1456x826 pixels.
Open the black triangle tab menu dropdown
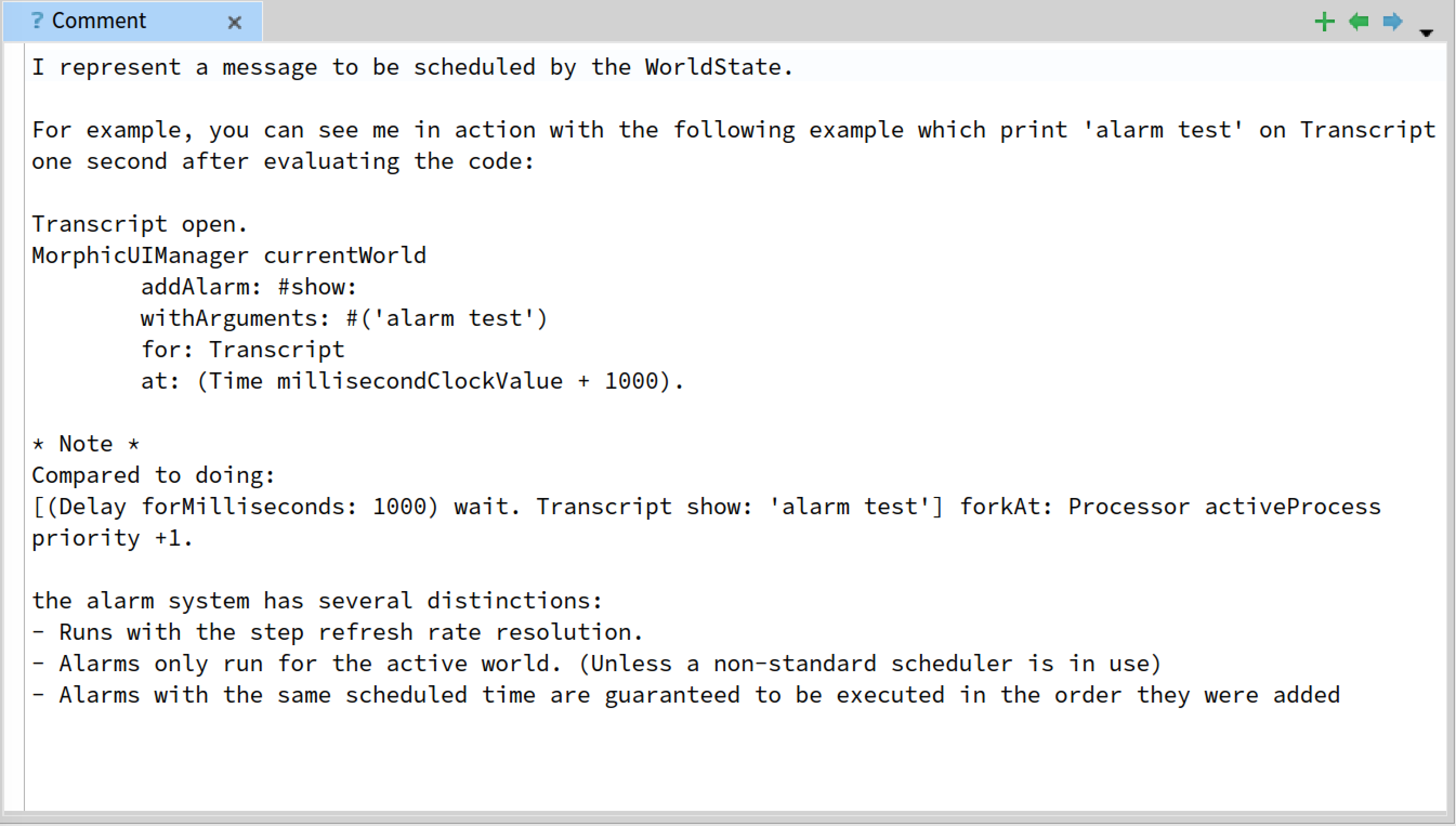point(1426,33)
